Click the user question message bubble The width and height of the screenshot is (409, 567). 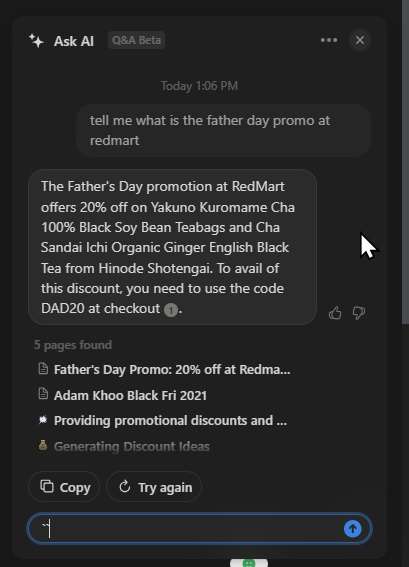223,131
